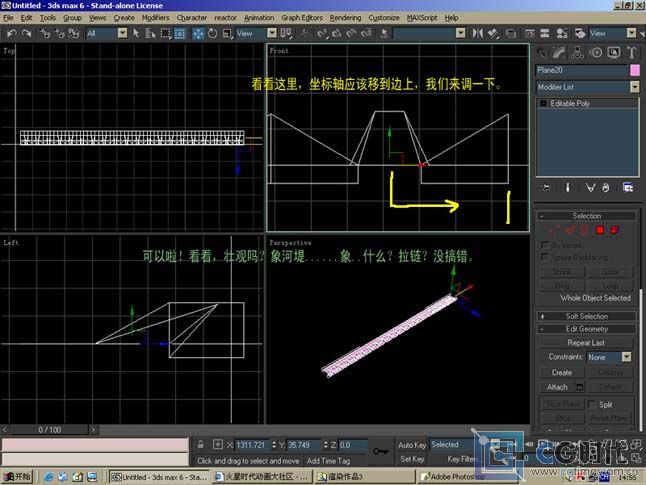Open the Modifiers menu

tap(155, 18)
